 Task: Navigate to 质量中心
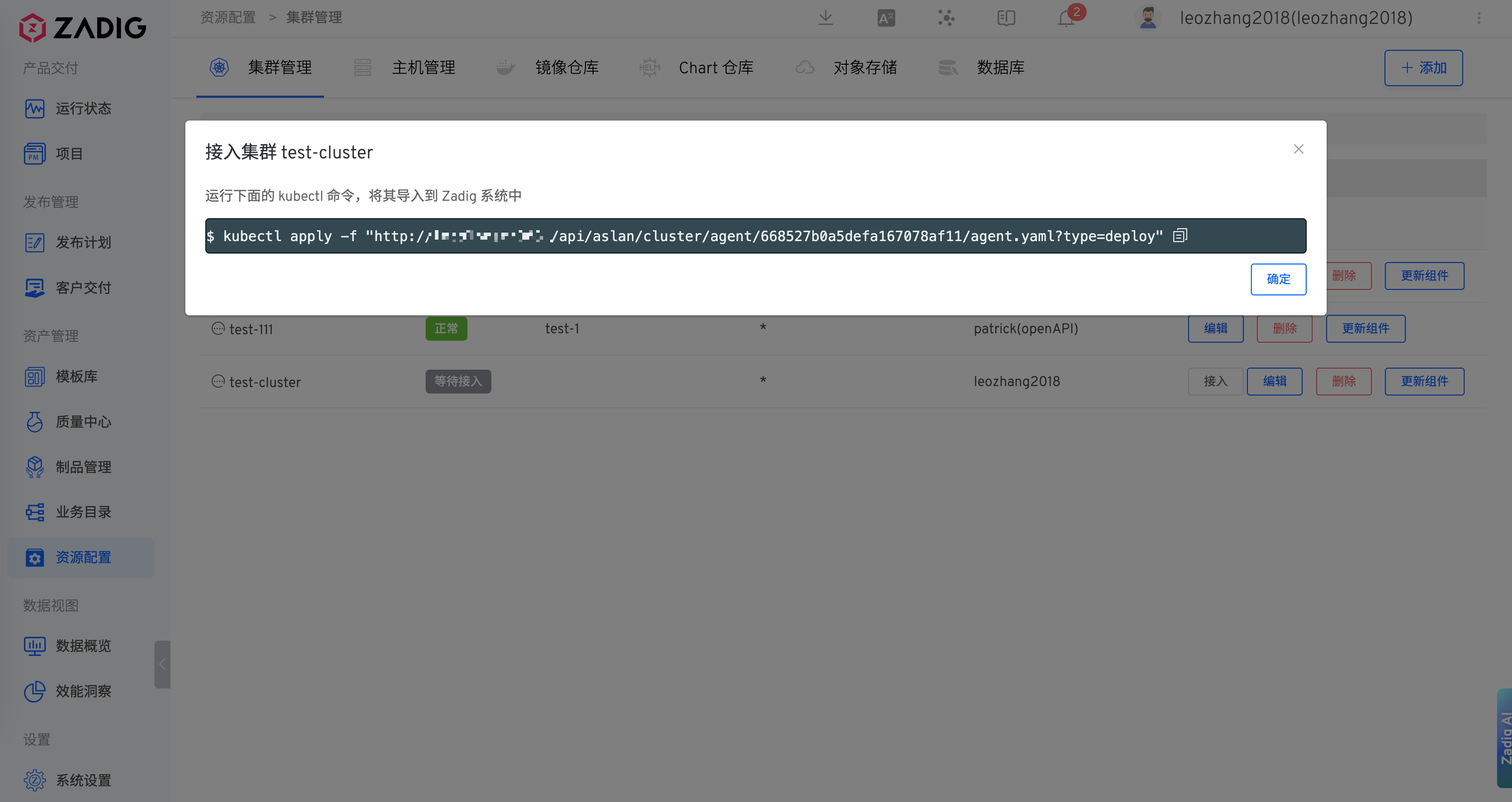pos(81,422)
